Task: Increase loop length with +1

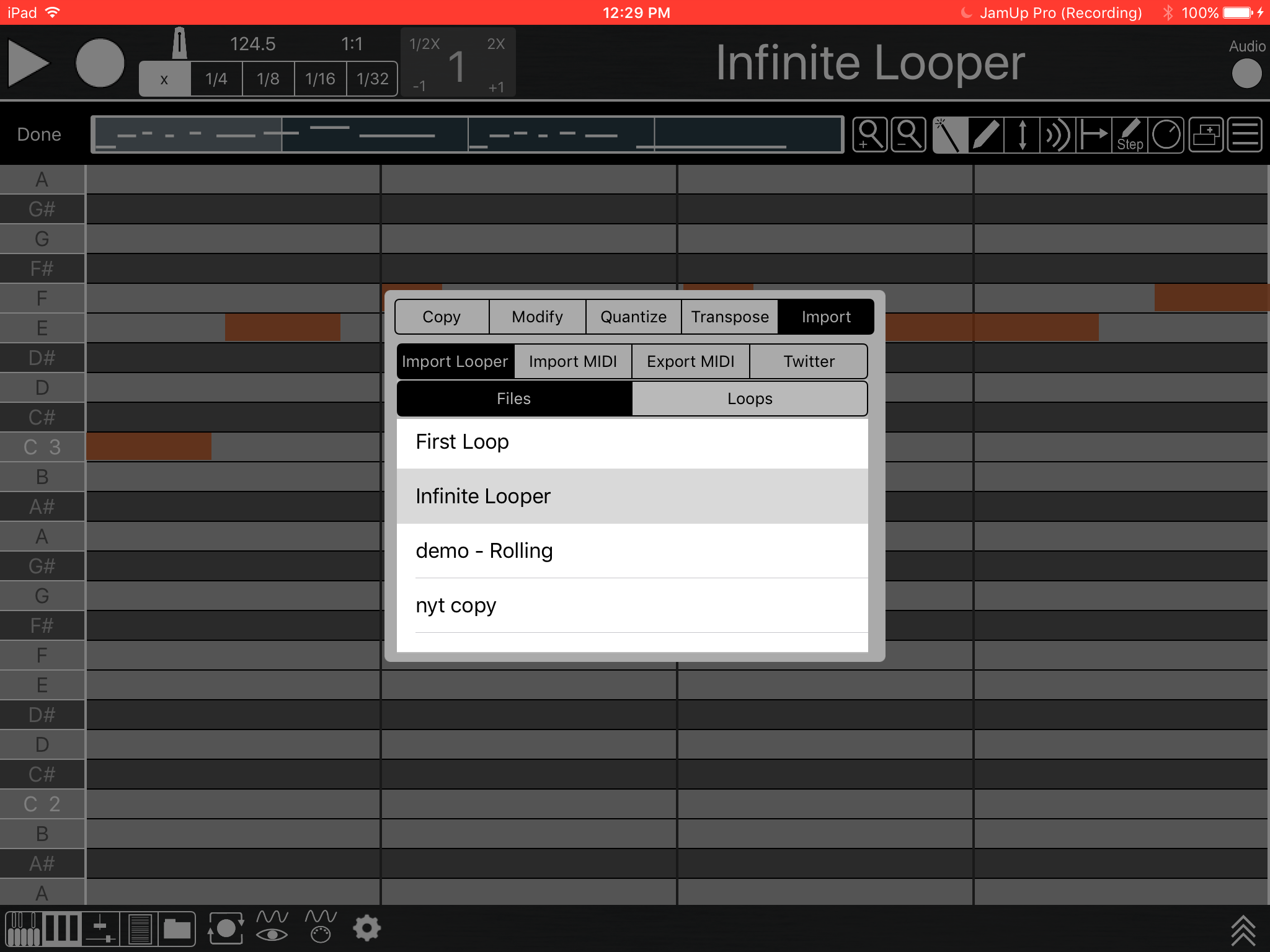Action: [x=496, y=87]
